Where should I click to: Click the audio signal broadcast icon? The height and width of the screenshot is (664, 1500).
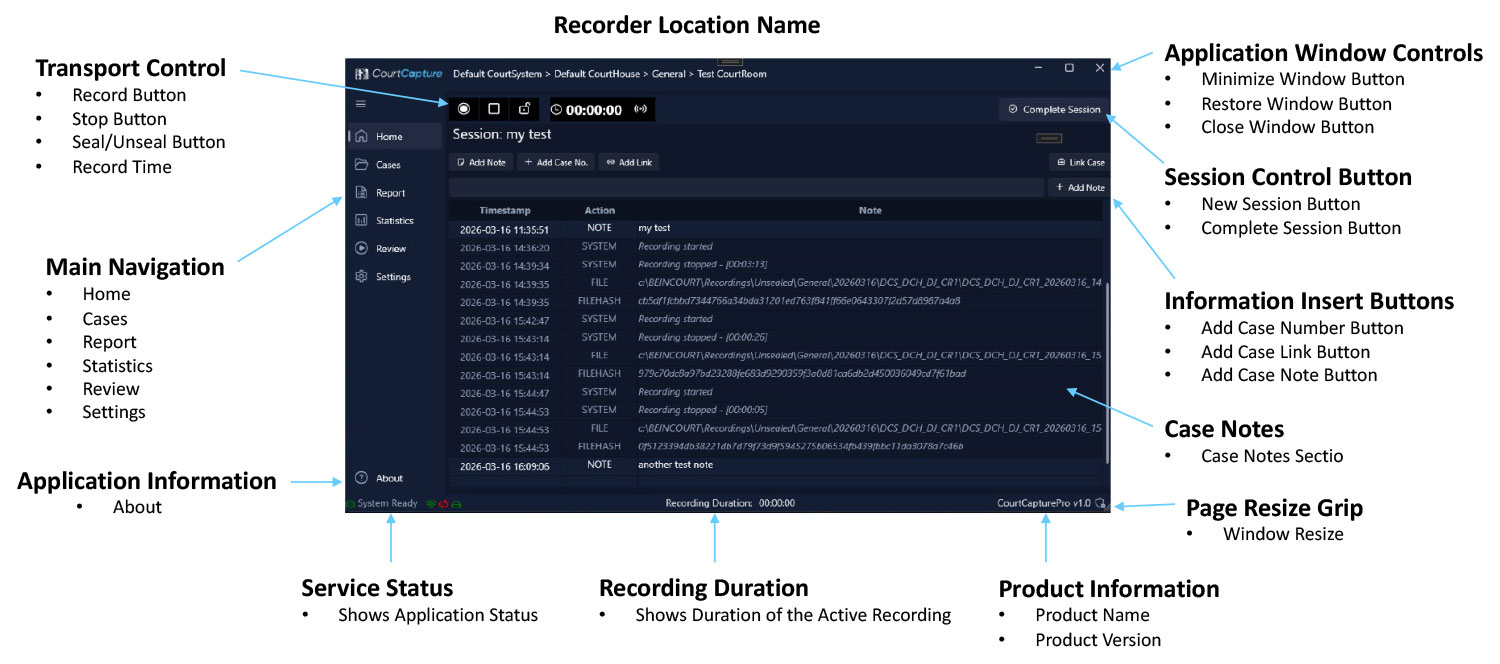640,109
